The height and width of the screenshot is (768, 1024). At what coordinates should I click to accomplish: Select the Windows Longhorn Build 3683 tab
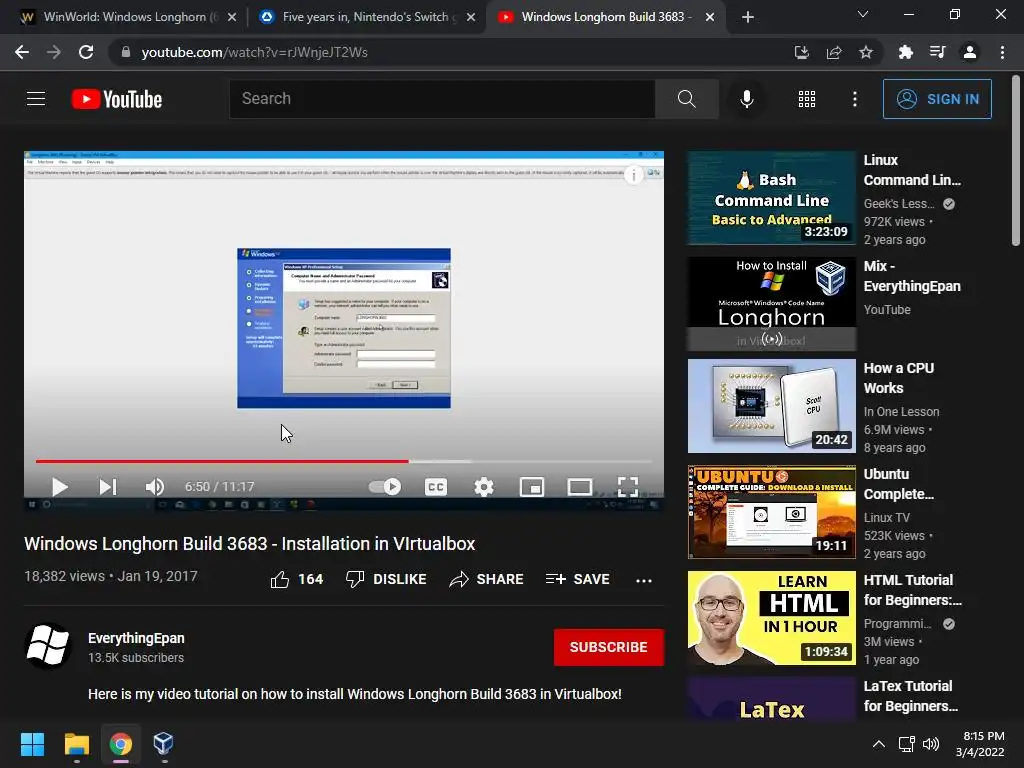coord(603,17)
